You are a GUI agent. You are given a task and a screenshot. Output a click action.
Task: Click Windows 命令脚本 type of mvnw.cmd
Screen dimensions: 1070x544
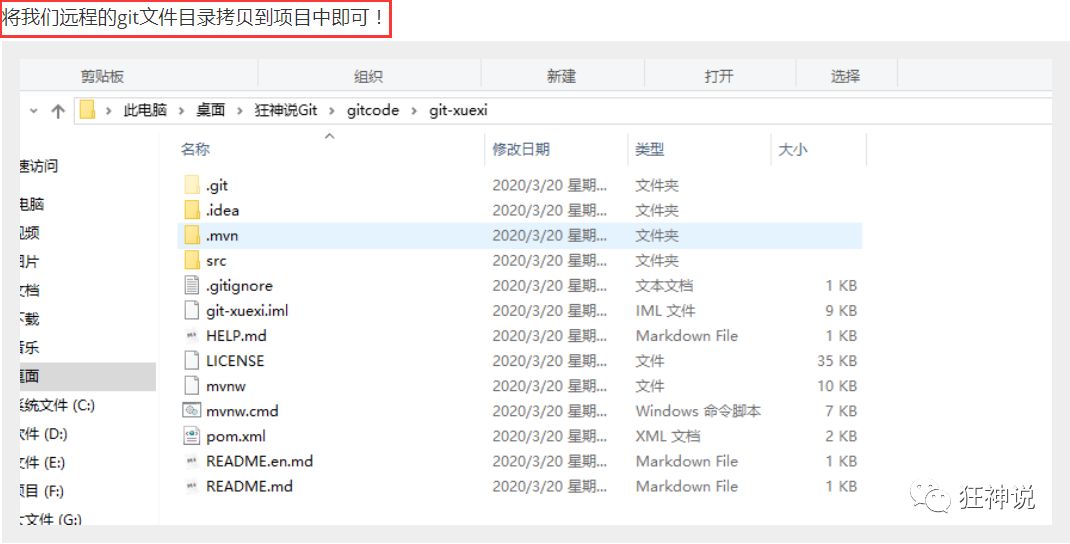click(698, 411)
